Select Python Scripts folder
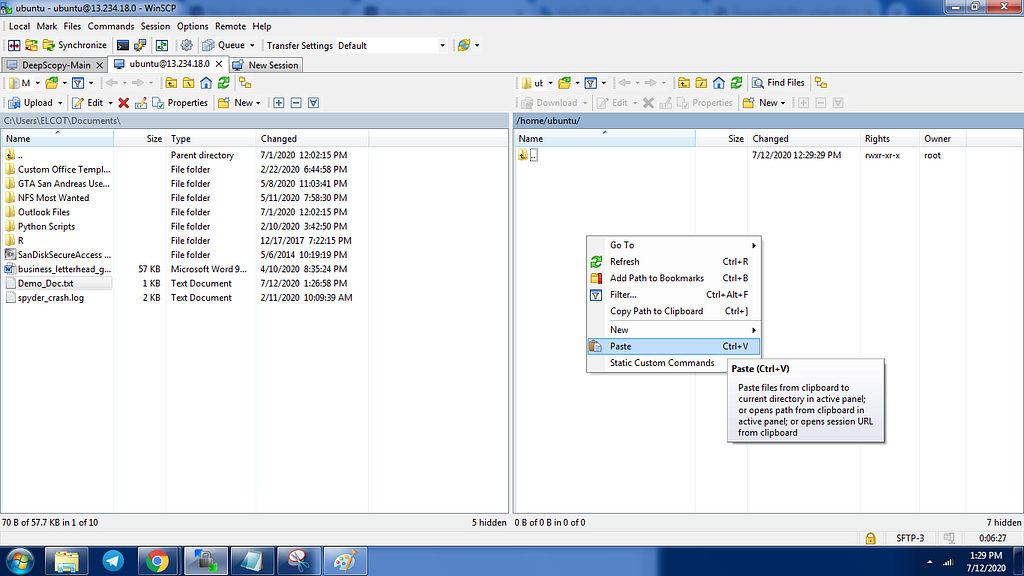The height and width of the screenshot is (576, 1024). 46,227
